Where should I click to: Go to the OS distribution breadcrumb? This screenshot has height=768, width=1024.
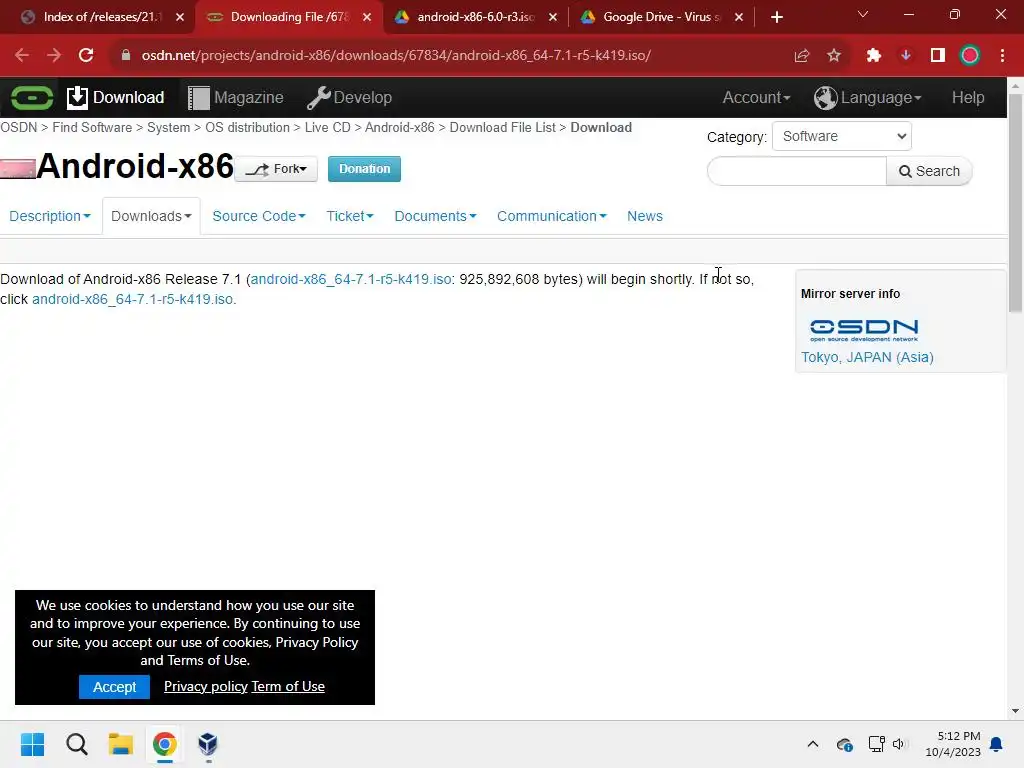[248, 127]
